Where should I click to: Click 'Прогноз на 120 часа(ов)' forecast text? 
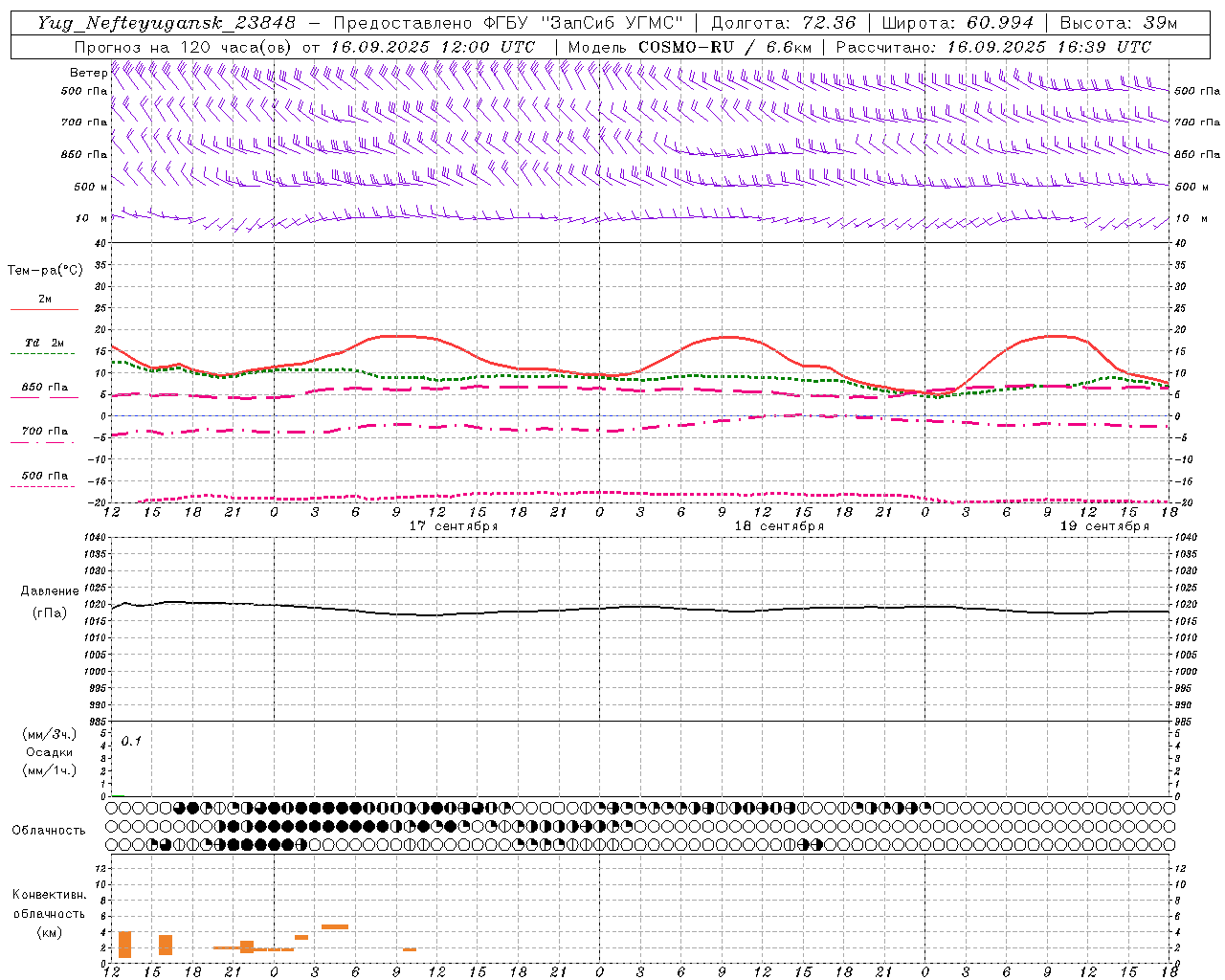pyautogui.click(x=184, y=47)
